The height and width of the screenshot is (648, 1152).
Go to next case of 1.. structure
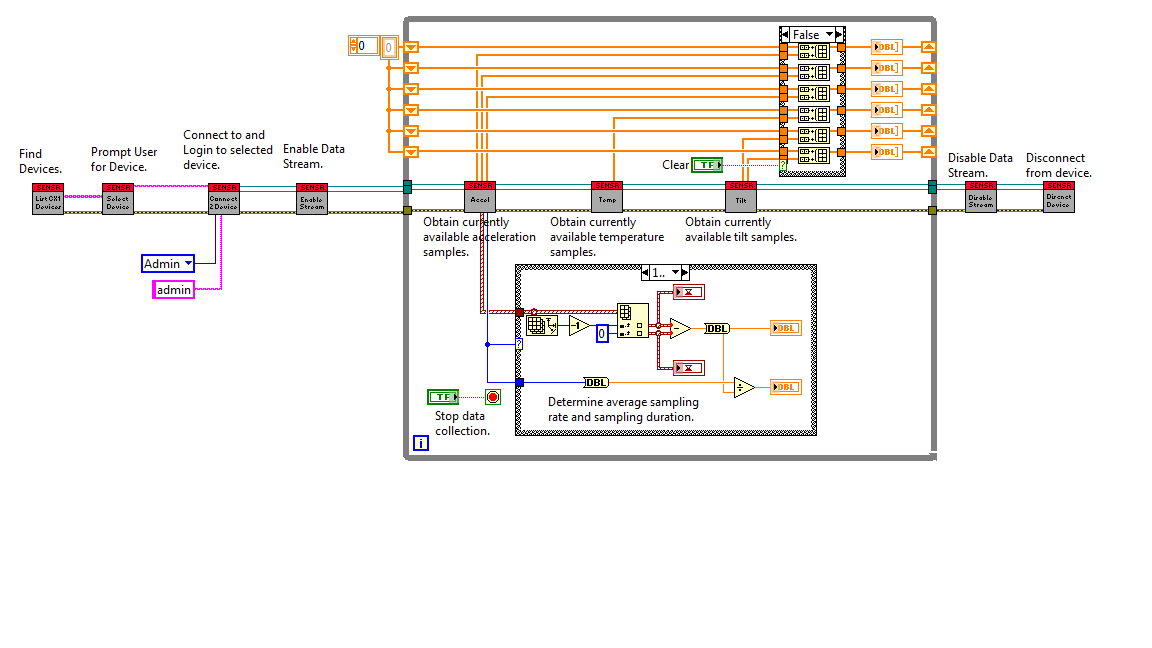tap(685, 273)
